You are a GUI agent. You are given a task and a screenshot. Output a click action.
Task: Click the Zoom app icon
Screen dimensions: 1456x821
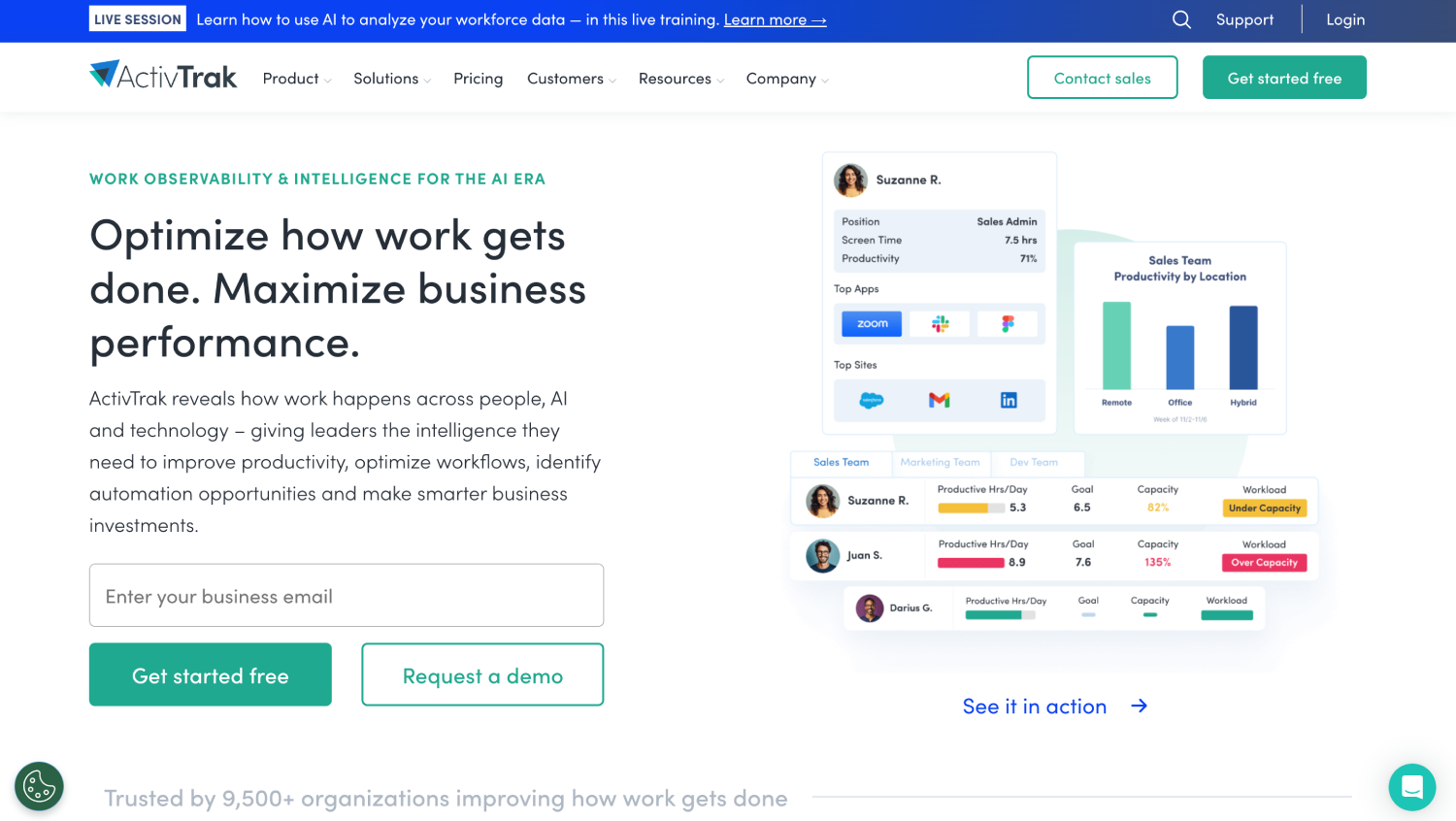point(872,323)
